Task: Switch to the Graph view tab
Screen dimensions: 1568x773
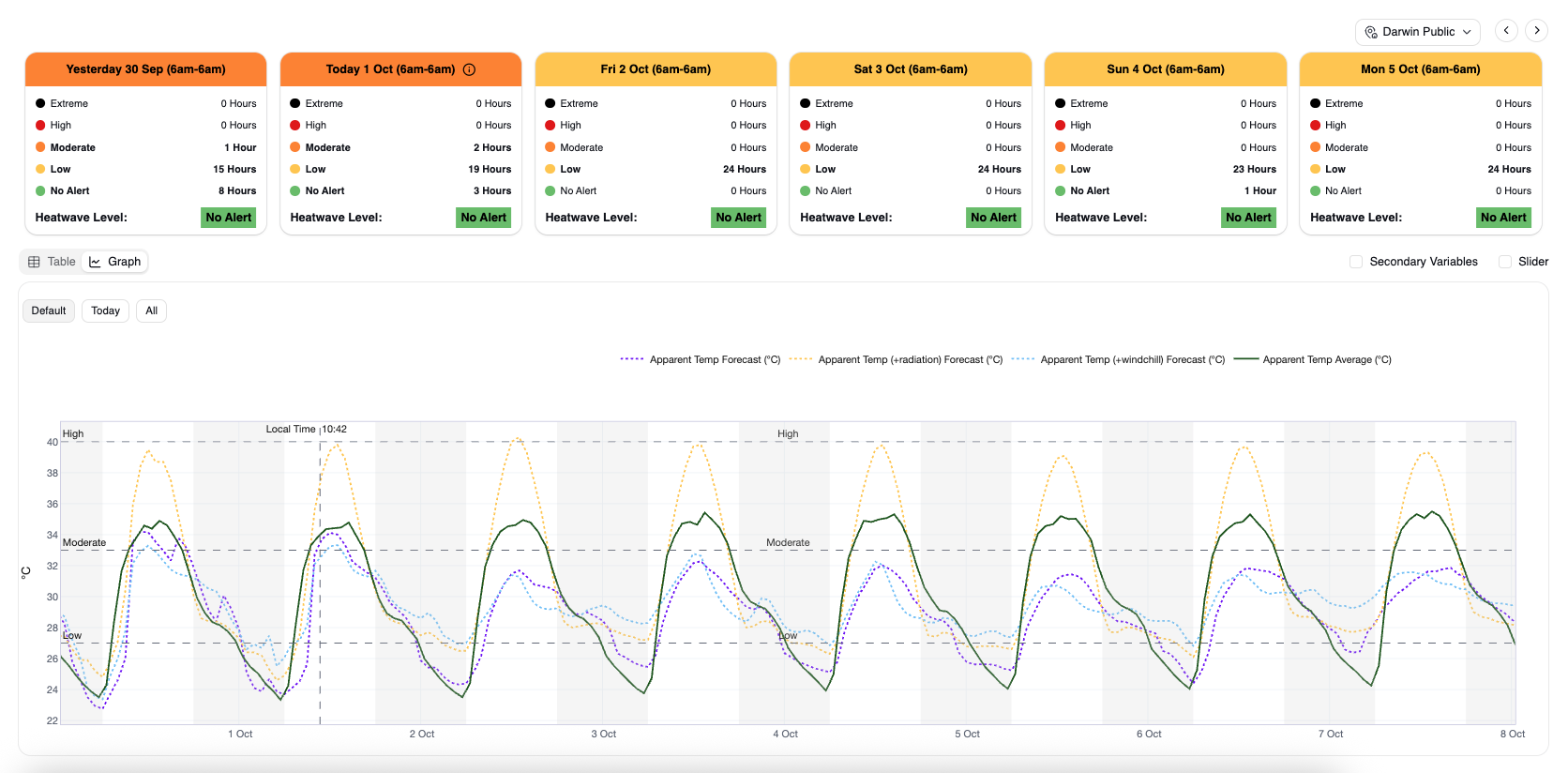Action: (x=114, y=262)
